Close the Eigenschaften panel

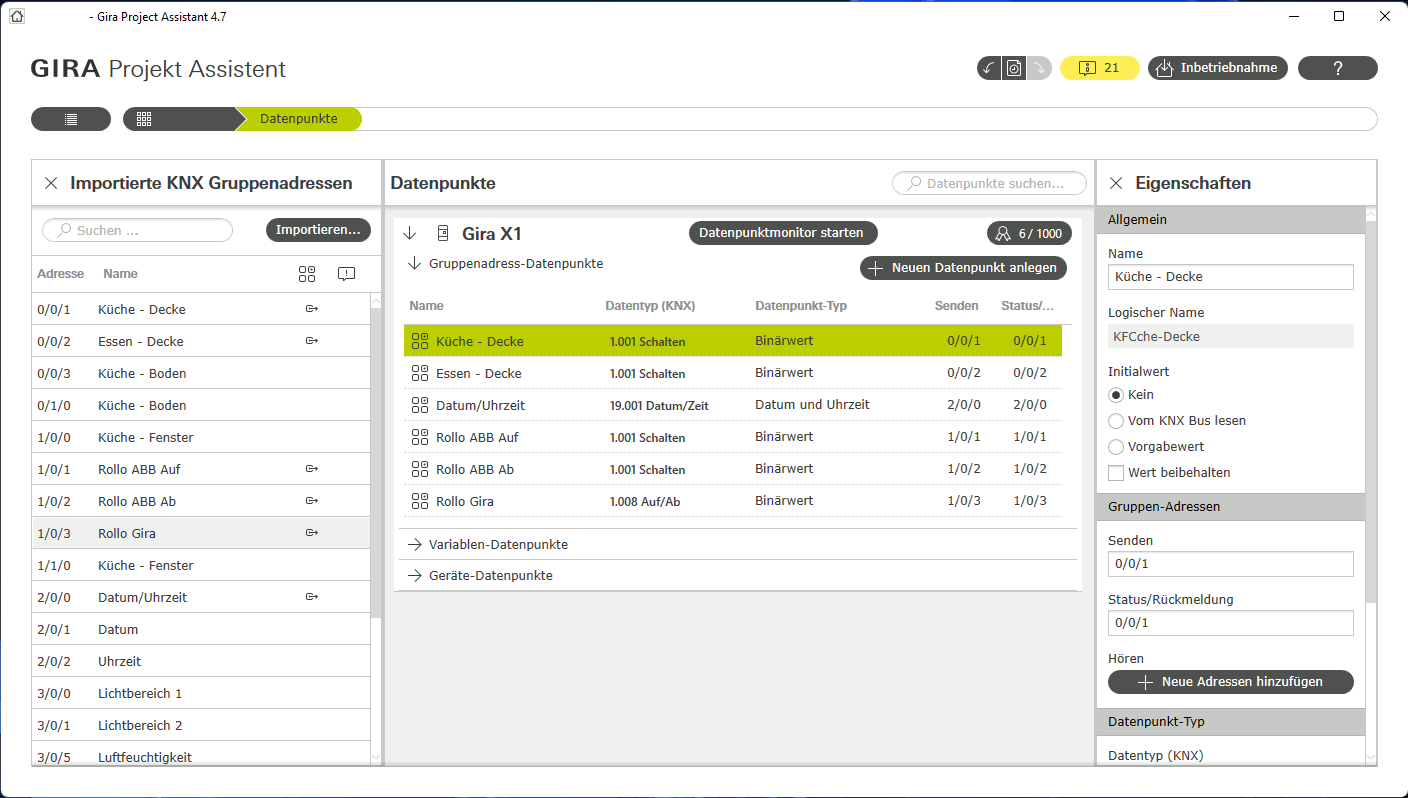tap(1116, 183)
